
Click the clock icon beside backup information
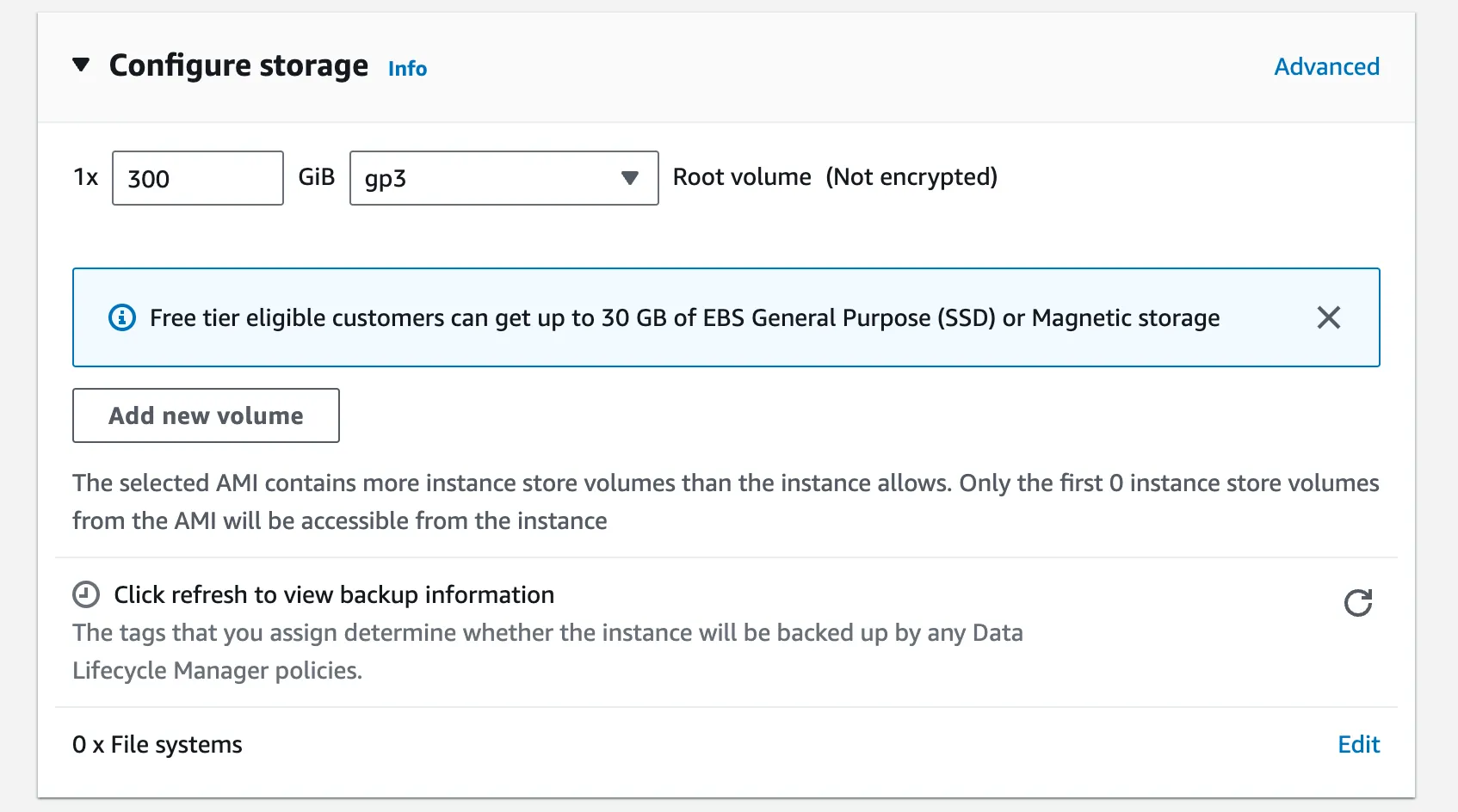[86, 595]
